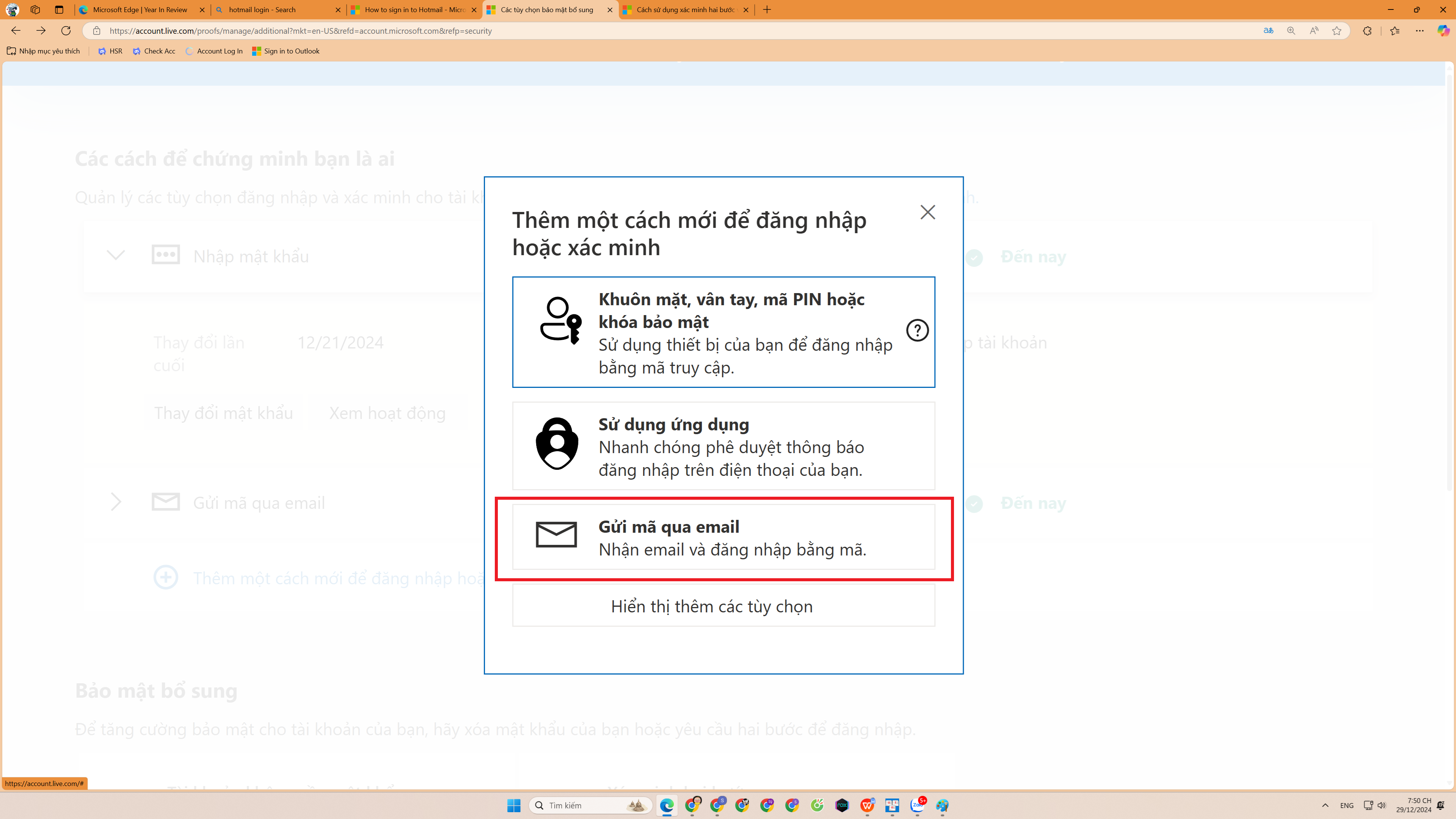
Task: Collapse the 'Nhập mật khẩu' section
Action: 116,255
